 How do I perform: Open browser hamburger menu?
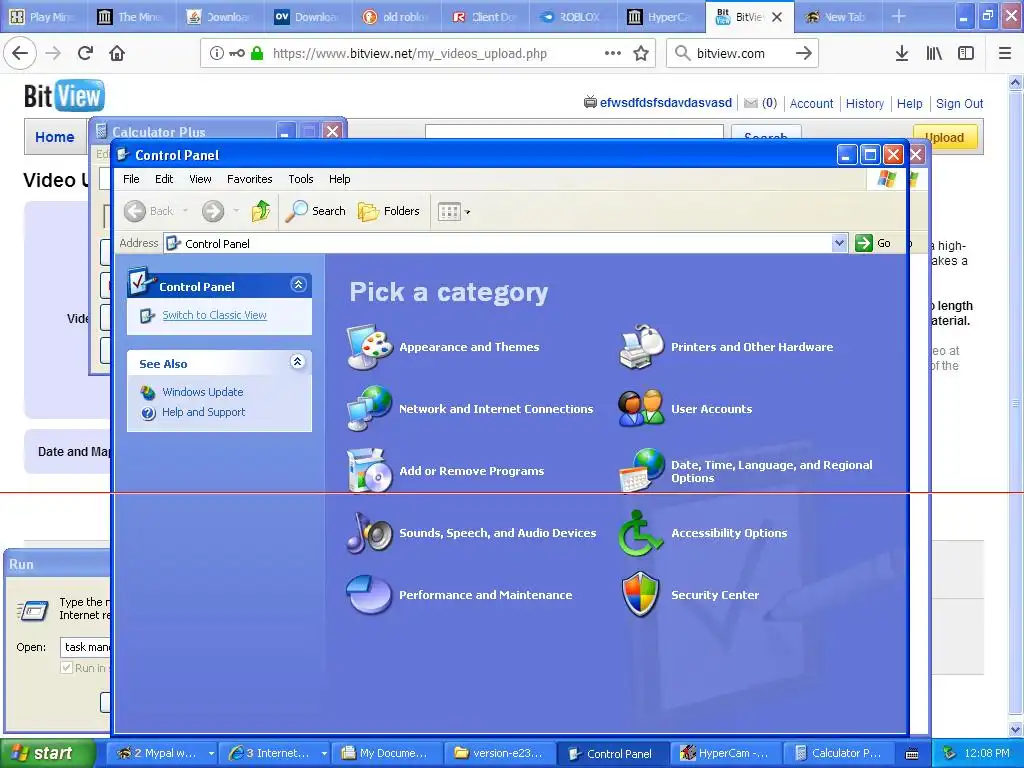point(1005,53)
